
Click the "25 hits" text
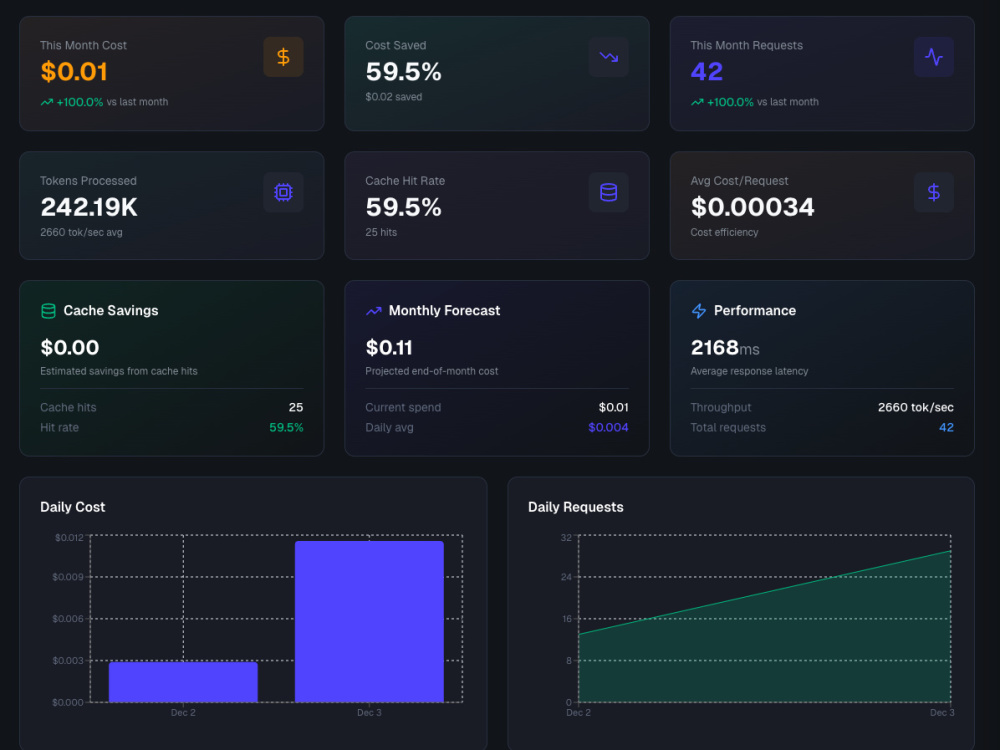[x=381, y=232]
